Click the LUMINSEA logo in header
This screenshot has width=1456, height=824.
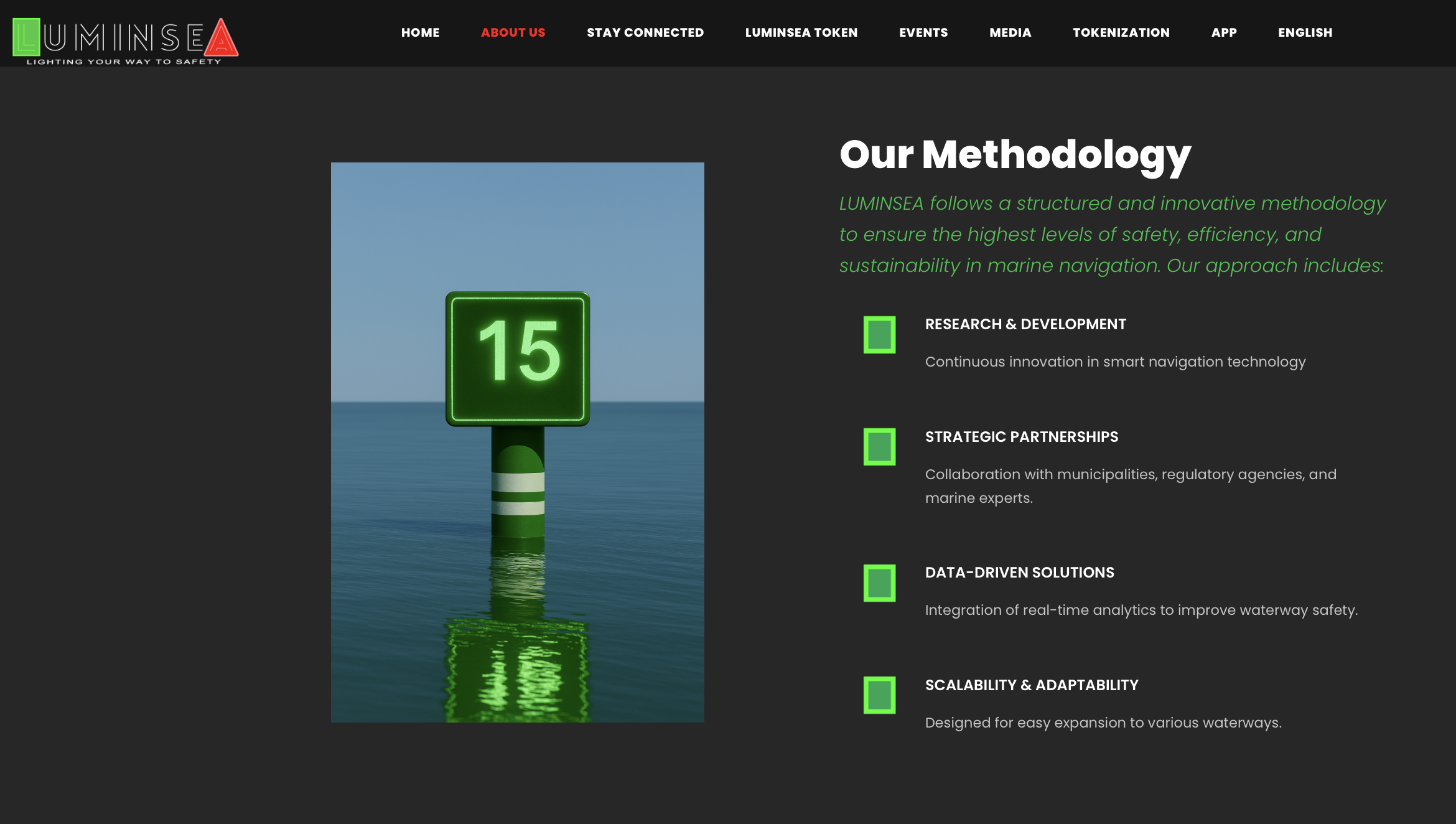pos(125,40)
